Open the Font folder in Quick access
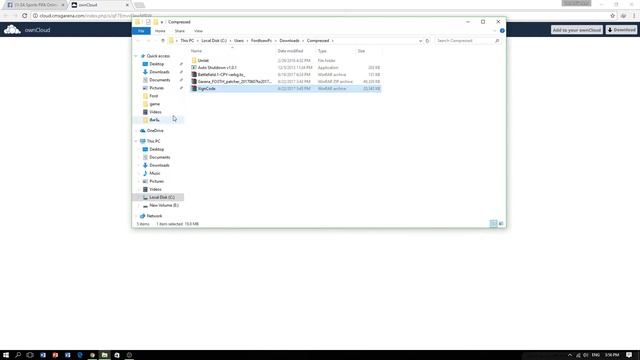 click(x=153, y=96)
